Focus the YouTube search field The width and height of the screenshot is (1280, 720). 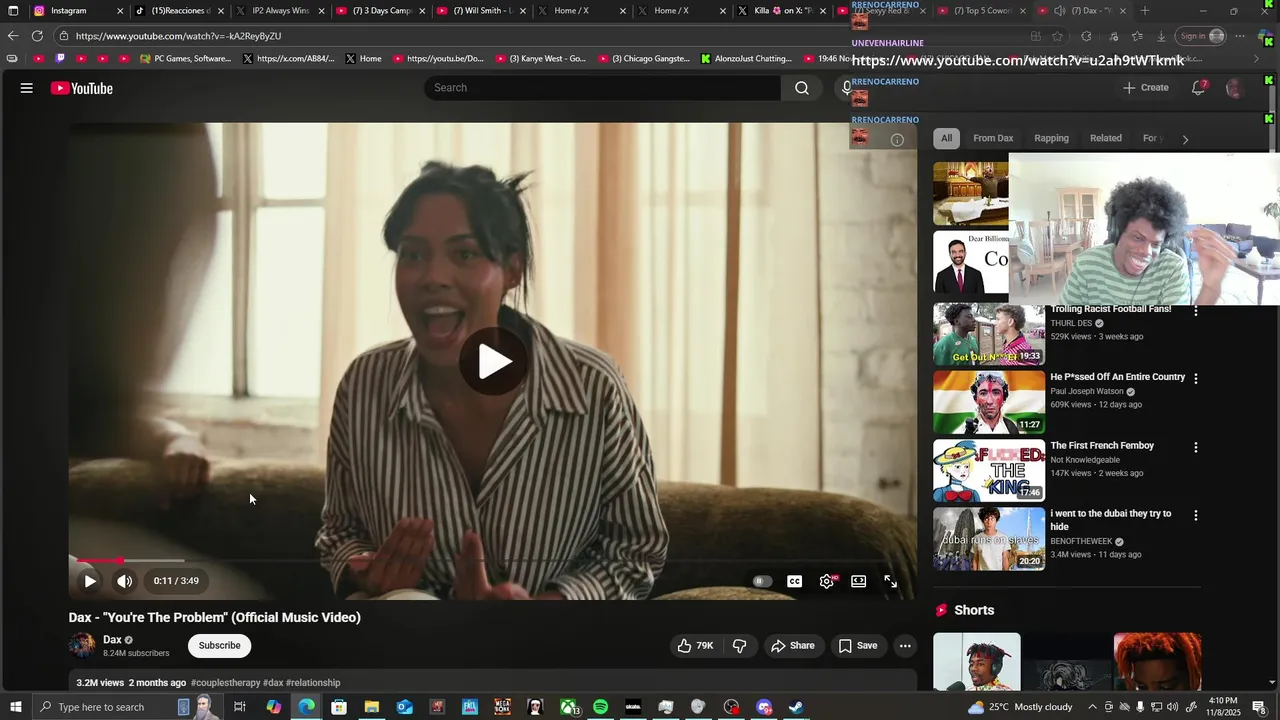(603, 88)
